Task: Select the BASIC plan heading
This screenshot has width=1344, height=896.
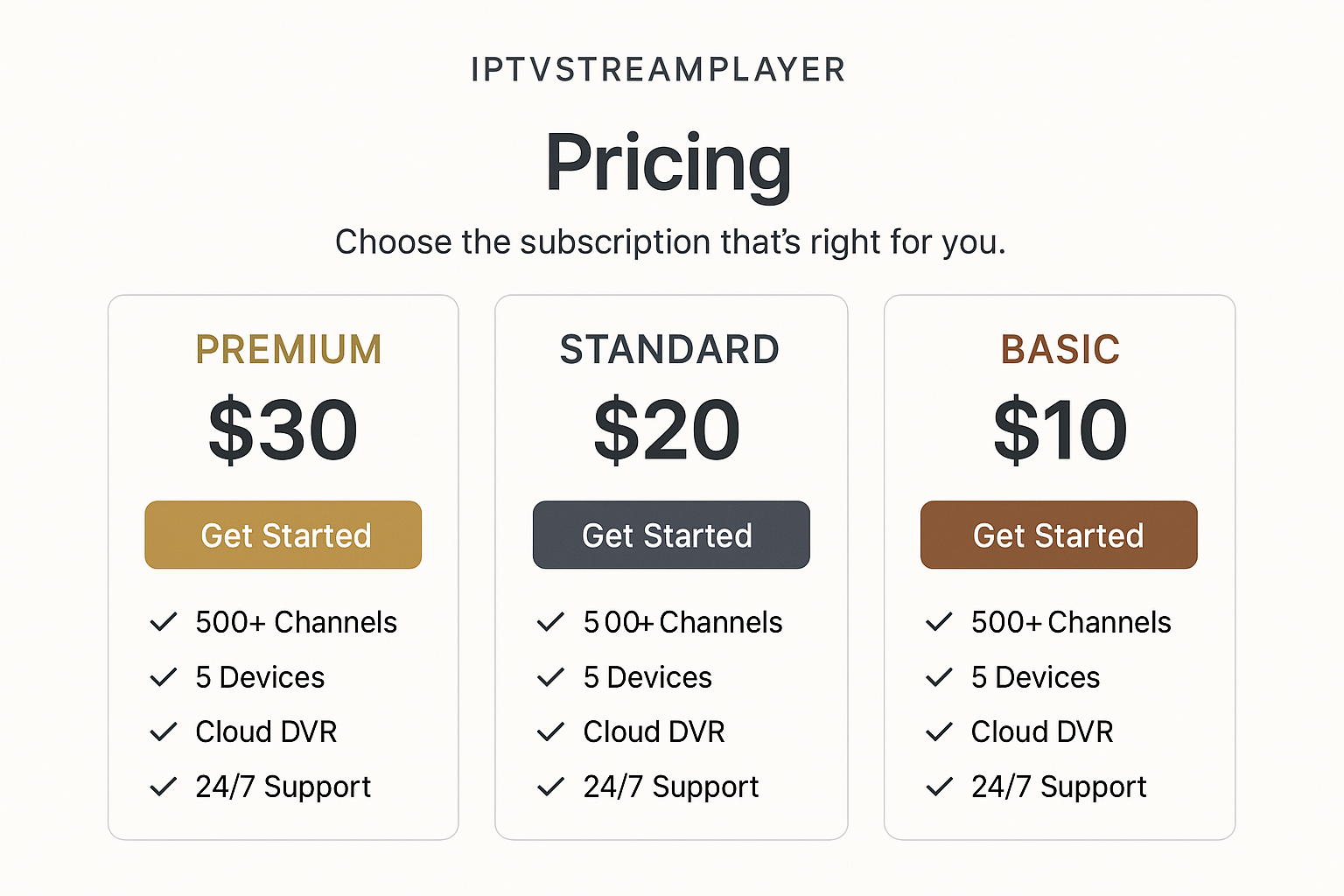Action: tap(1060, 349)
